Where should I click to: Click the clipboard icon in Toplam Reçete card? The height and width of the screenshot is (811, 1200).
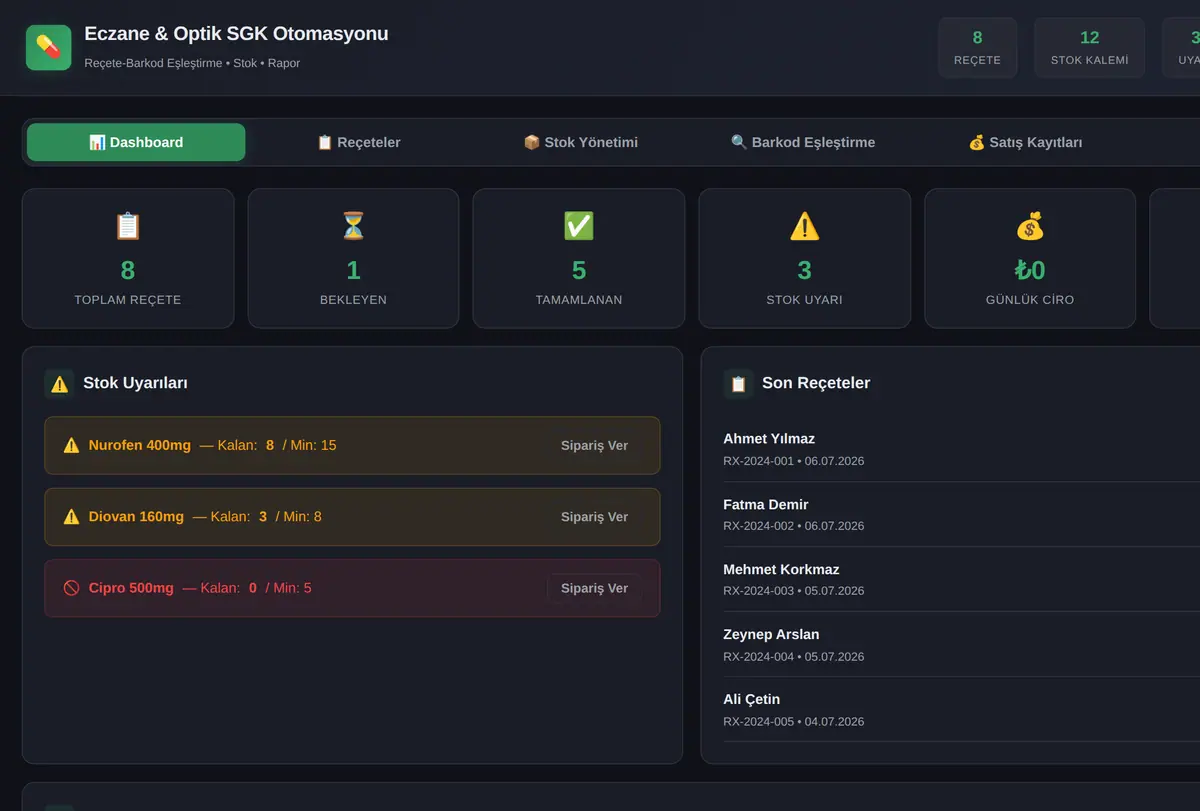pyautogui.click(x=128, y=226)
